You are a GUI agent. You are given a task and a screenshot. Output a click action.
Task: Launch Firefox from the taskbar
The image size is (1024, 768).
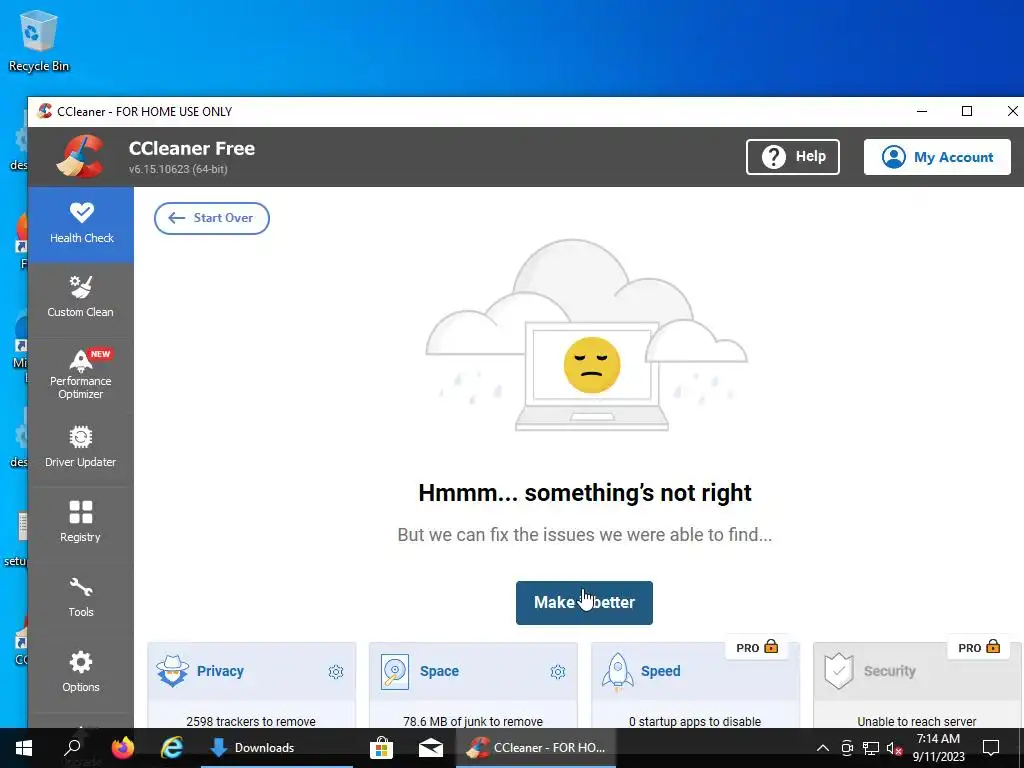pyautogui.click(x=122, y=748)
